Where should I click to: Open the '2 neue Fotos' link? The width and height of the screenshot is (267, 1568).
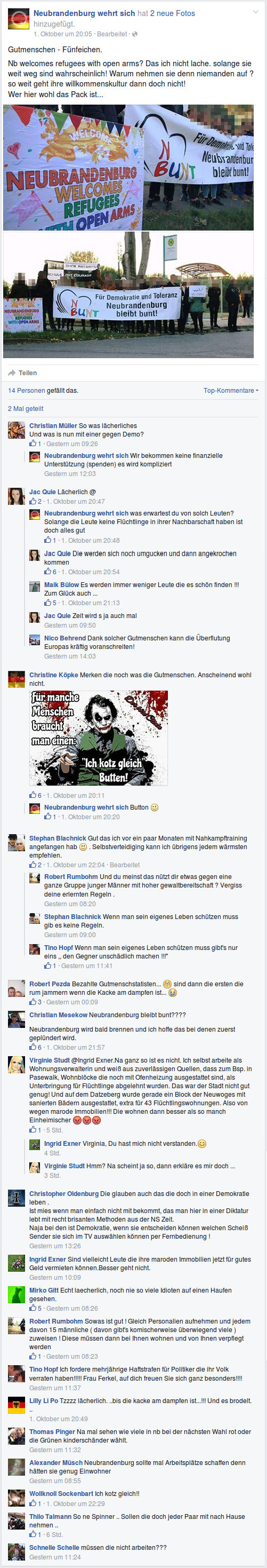pyautogui.click(x=173, y=13)
